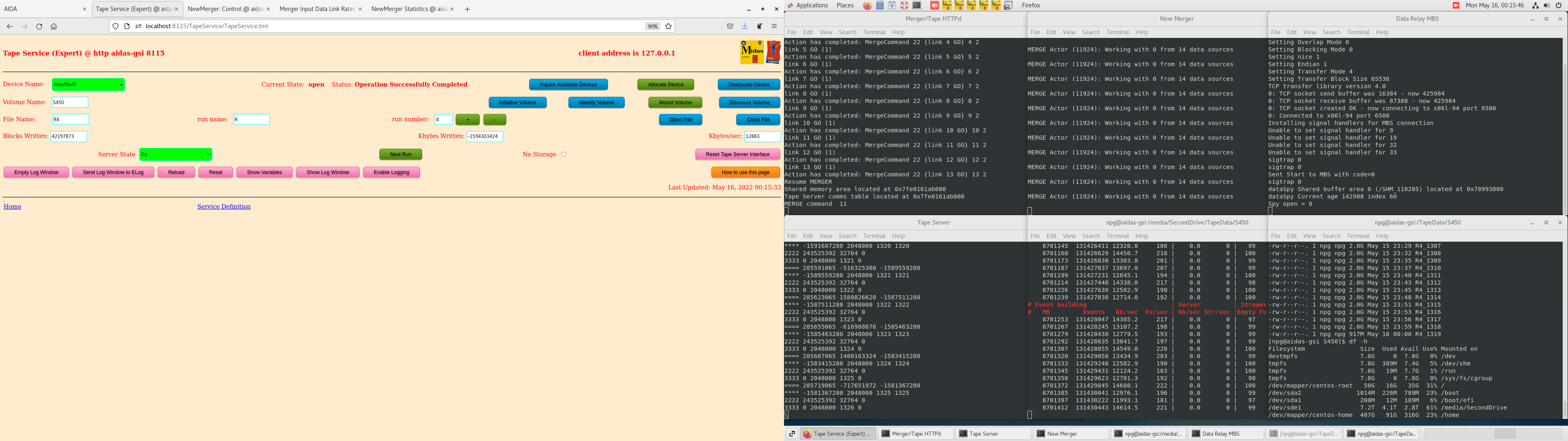
Task: Click the Midas logo on Tape Service page
Action: pos(752,52)
